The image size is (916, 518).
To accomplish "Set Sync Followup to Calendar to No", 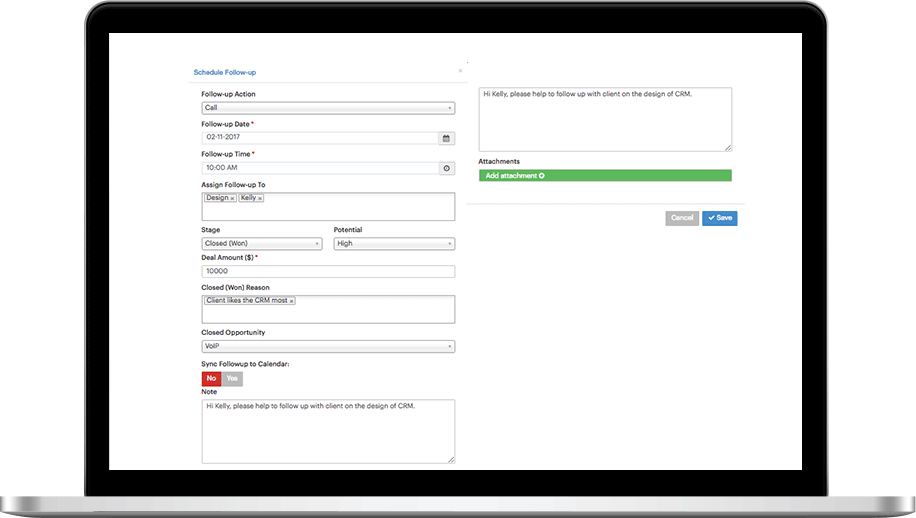I will 211,379.
